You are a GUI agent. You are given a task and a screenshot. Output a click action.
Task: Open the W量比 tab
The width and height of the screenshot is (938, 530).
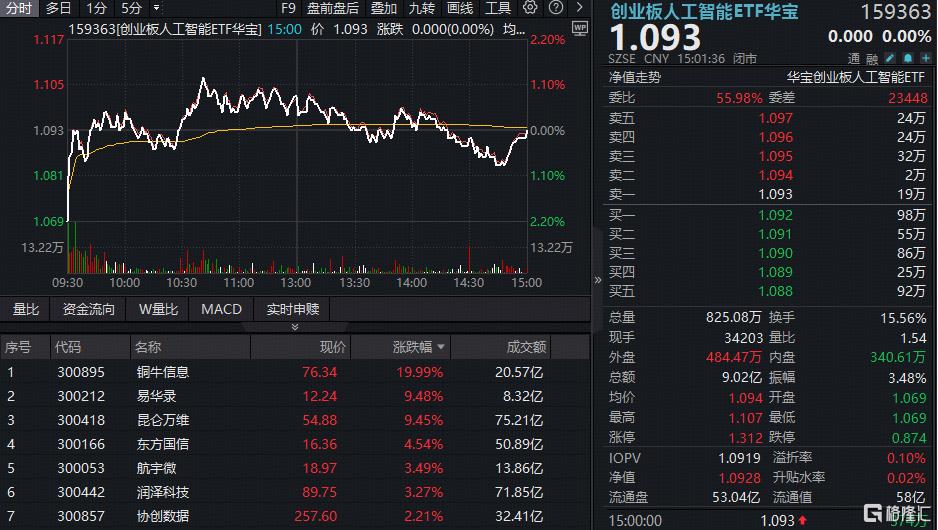[159, 309]
